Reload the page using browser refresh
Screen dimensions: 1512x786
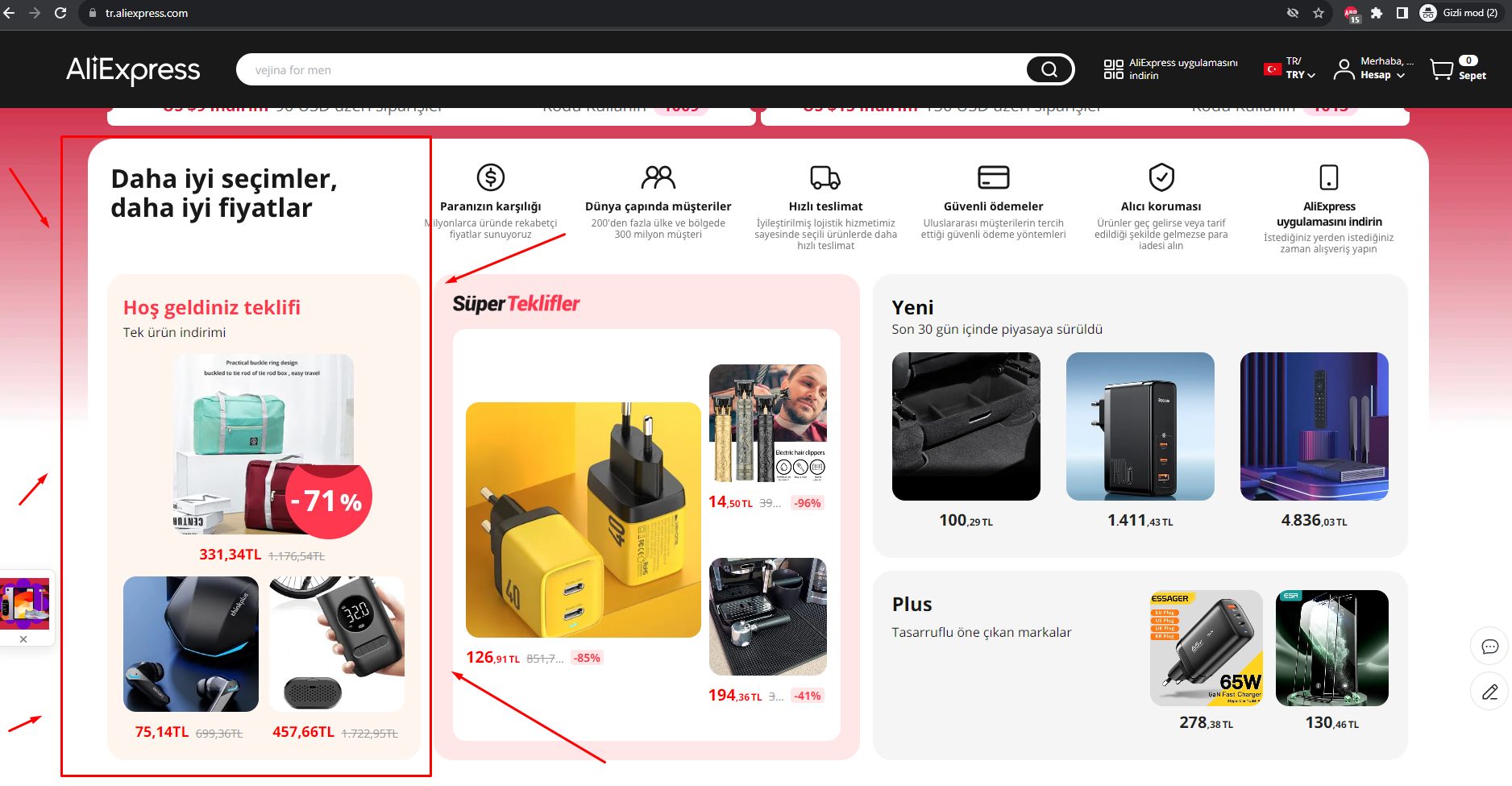click(60, 13)
